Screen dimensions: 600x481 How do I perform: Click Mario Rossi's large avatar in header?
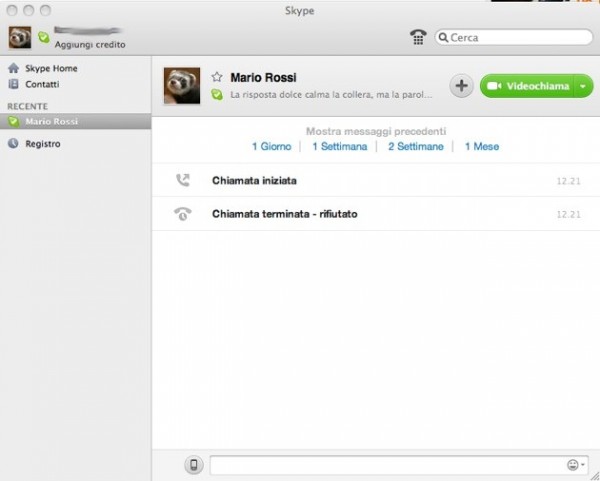coord(182,86)
